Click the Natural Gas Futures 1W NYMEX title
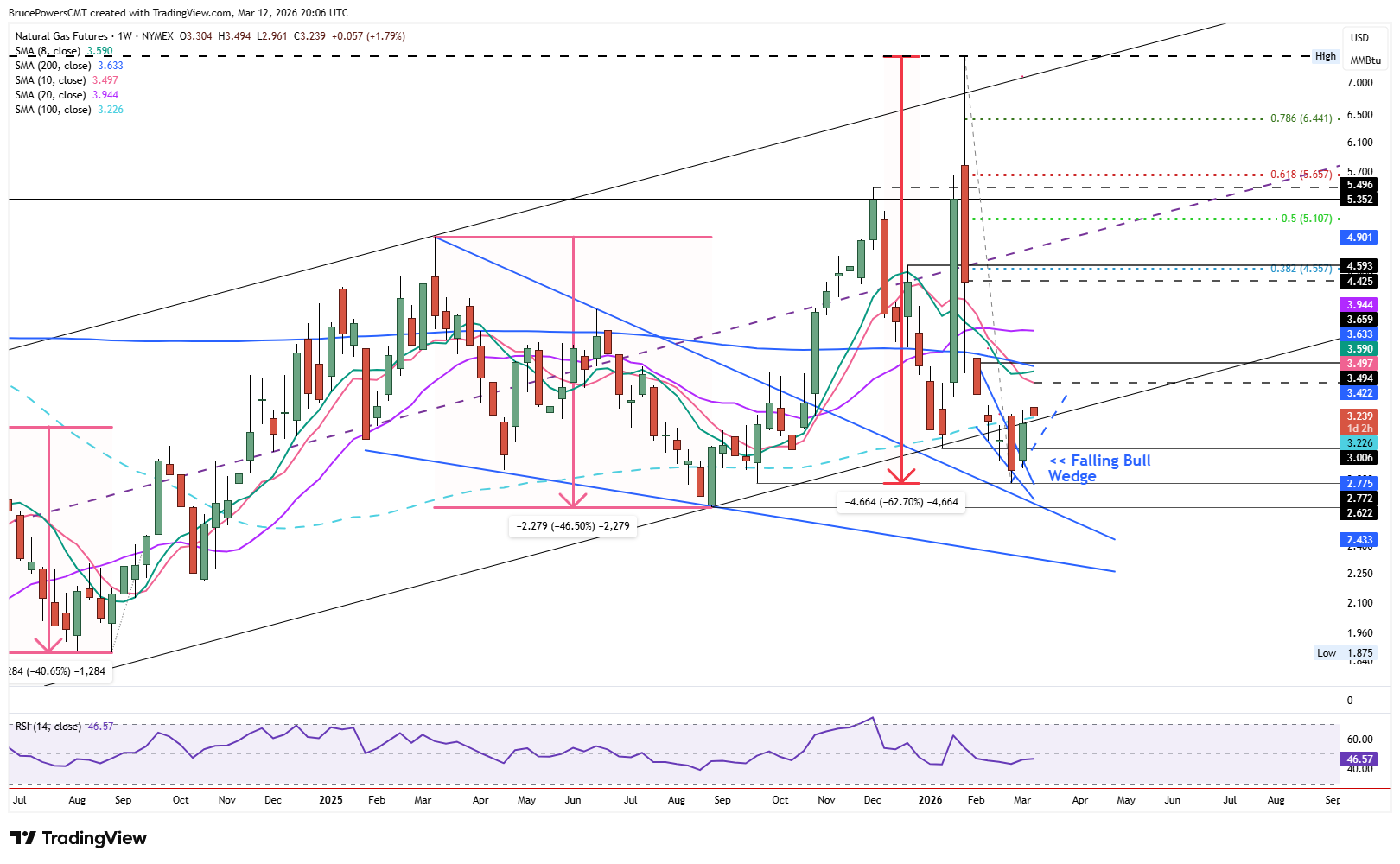 click(x=95, y=36)
